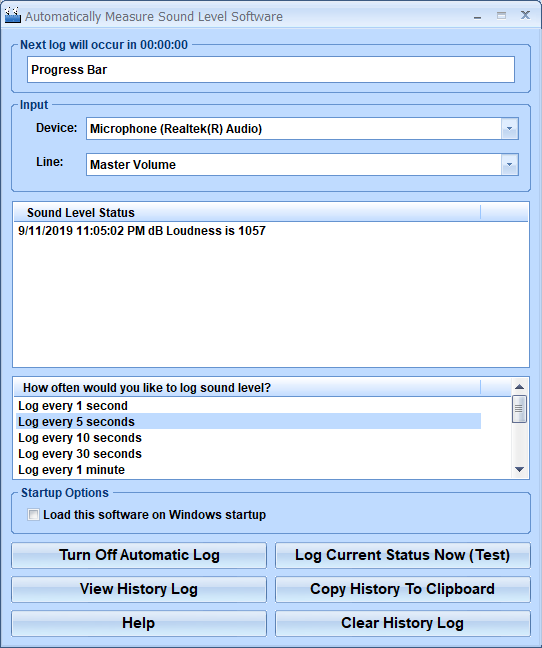Click the interval list scroll up arrow
Screen dimensions: 542x648
click(519, 387)
